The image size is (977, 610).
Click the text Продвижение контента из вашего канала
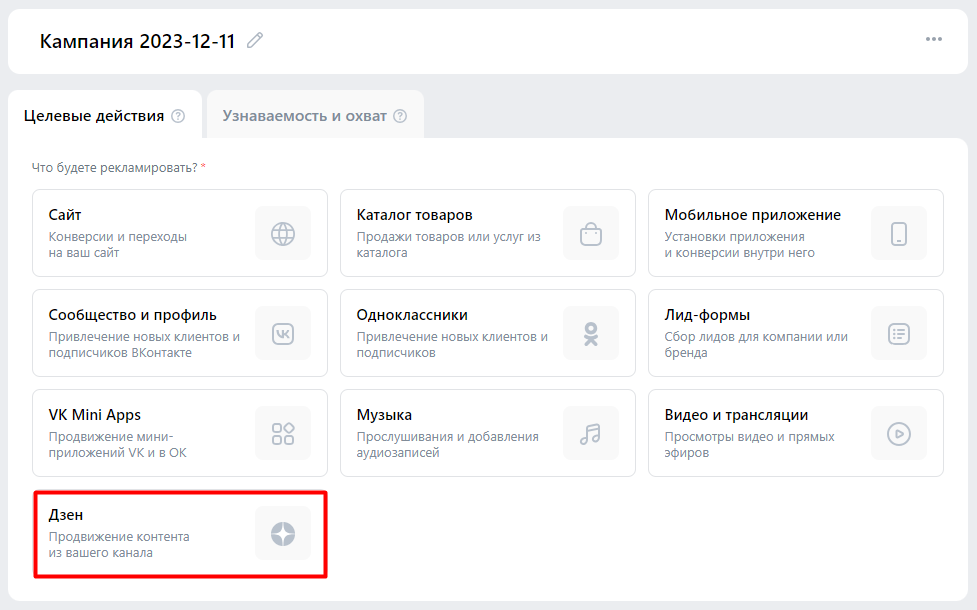tap(119, 545)
